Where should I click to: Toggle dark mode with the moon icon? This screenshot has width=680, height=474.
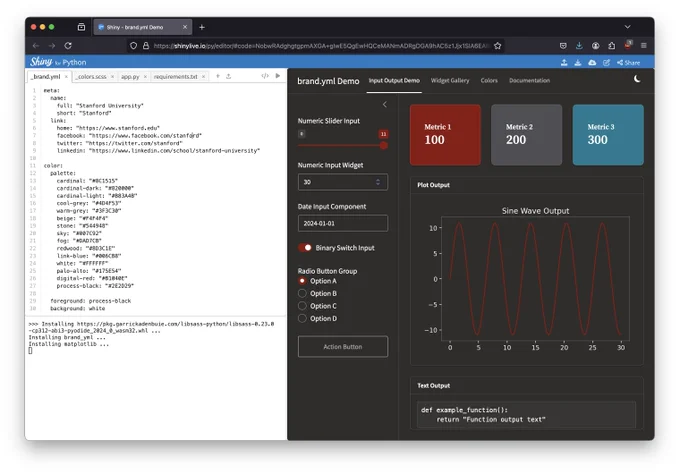click(x=637, y=79)
